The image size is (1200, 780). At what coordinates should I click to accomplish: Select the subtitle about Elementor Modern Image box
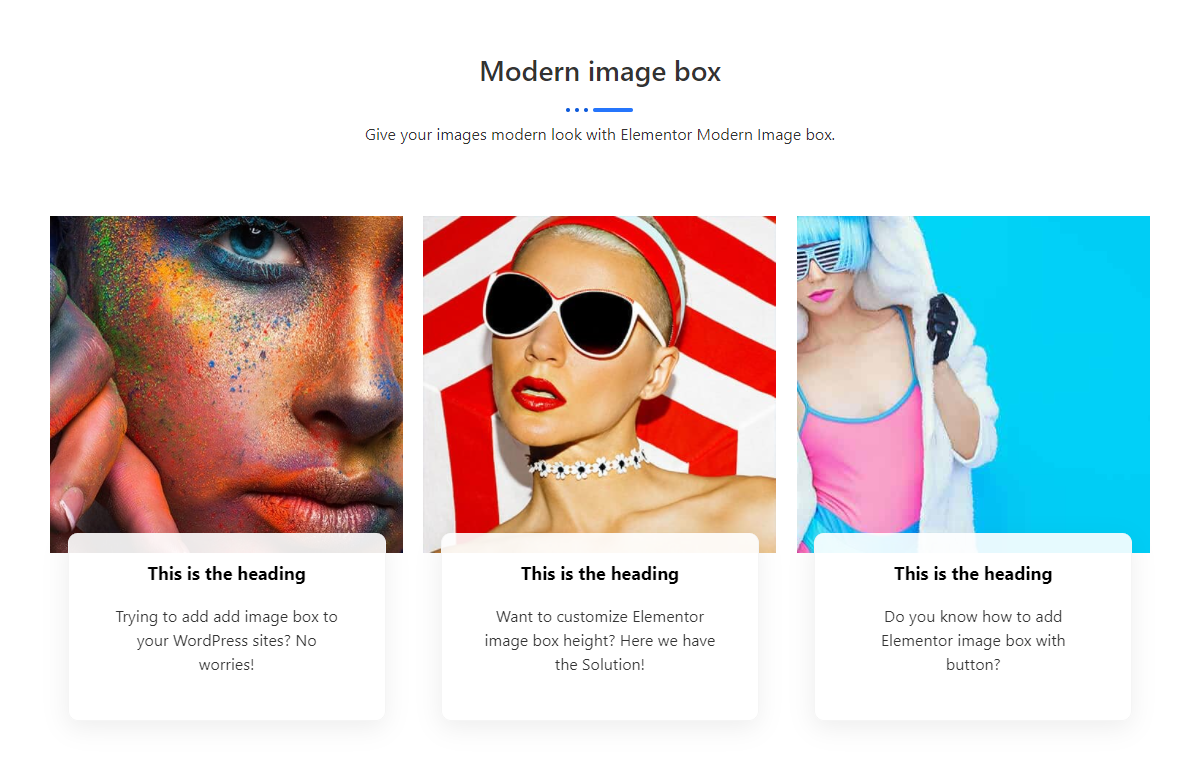pyautogui.click(x=600, y=135)
